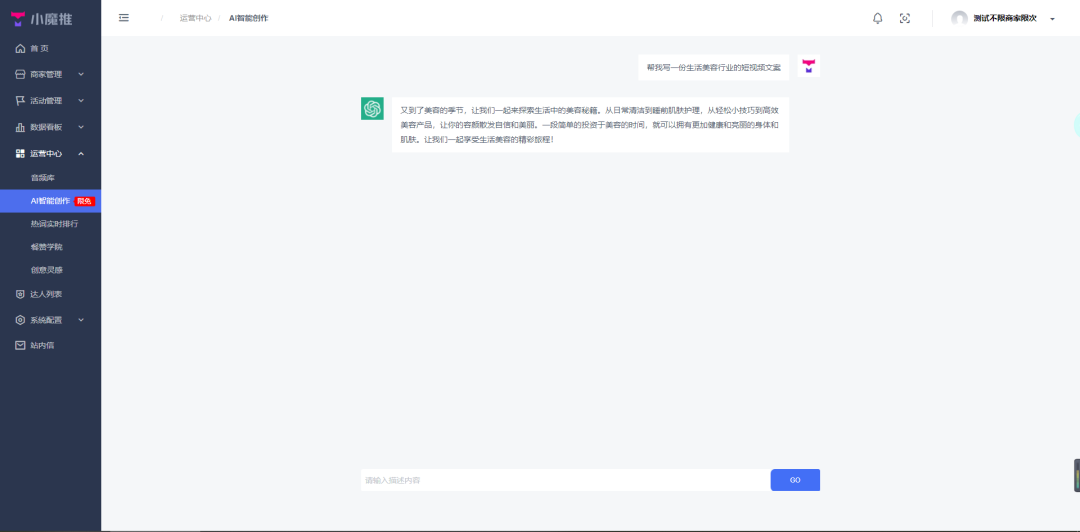
Task: Click the description input field
Action: coord(565,480)
